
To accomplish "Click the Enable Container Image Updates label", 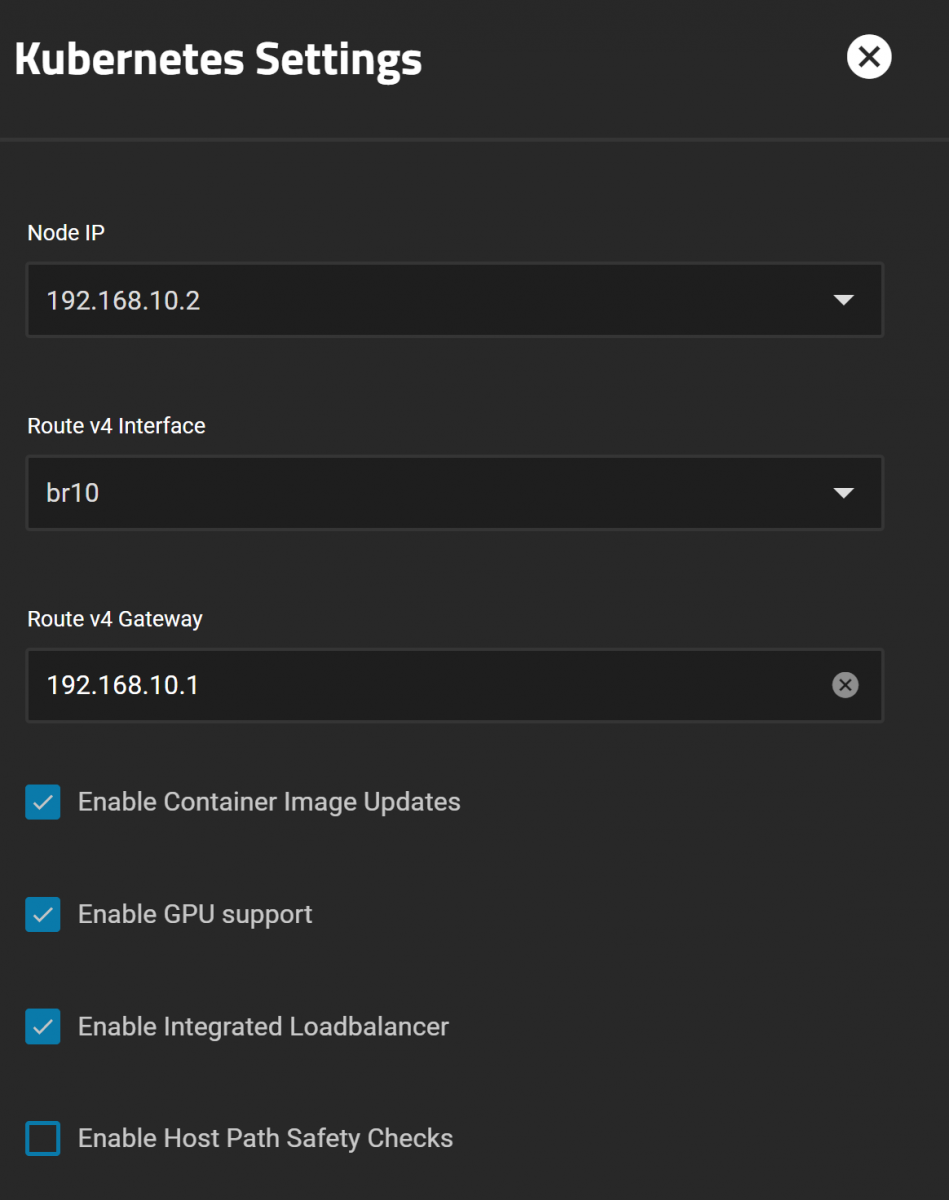I will (269, 802).
